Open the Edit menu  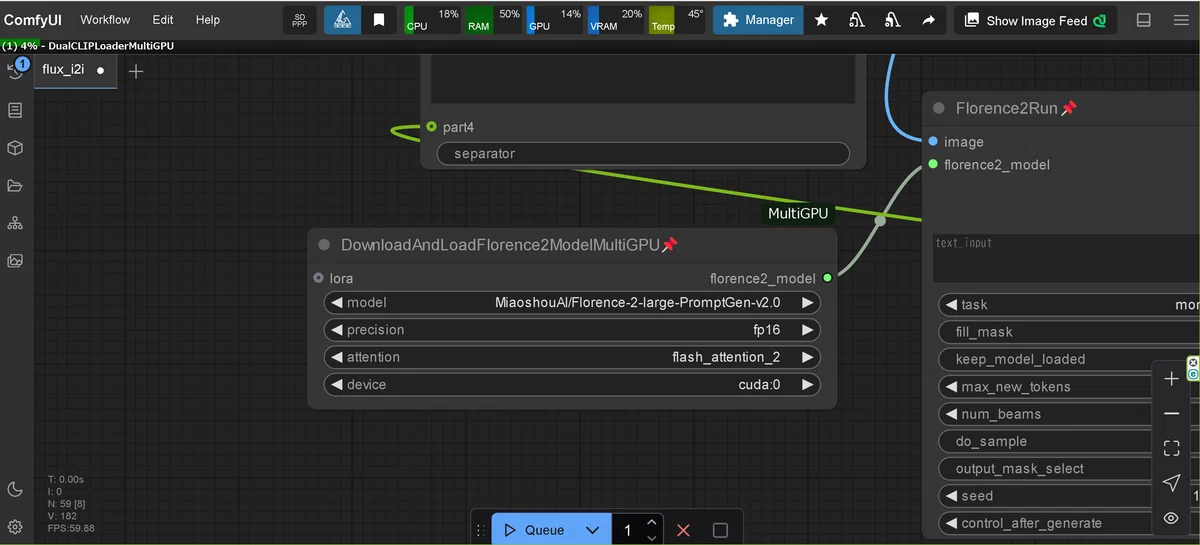(x=163, y=20)
